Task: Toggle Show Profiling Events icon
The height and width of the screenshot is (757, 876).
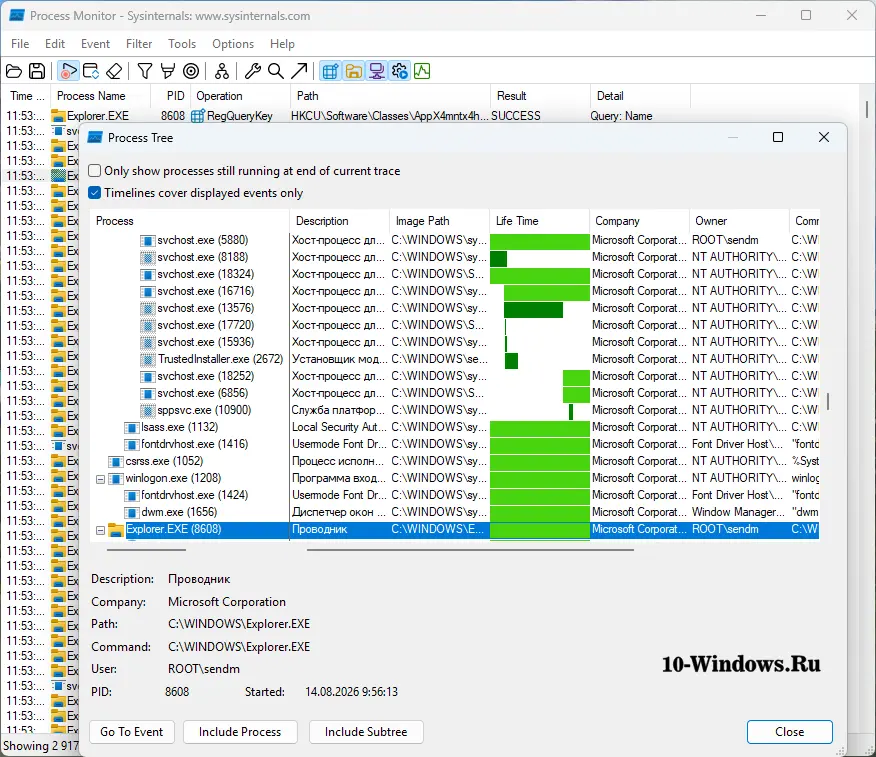Action: (x=422, y=71)
